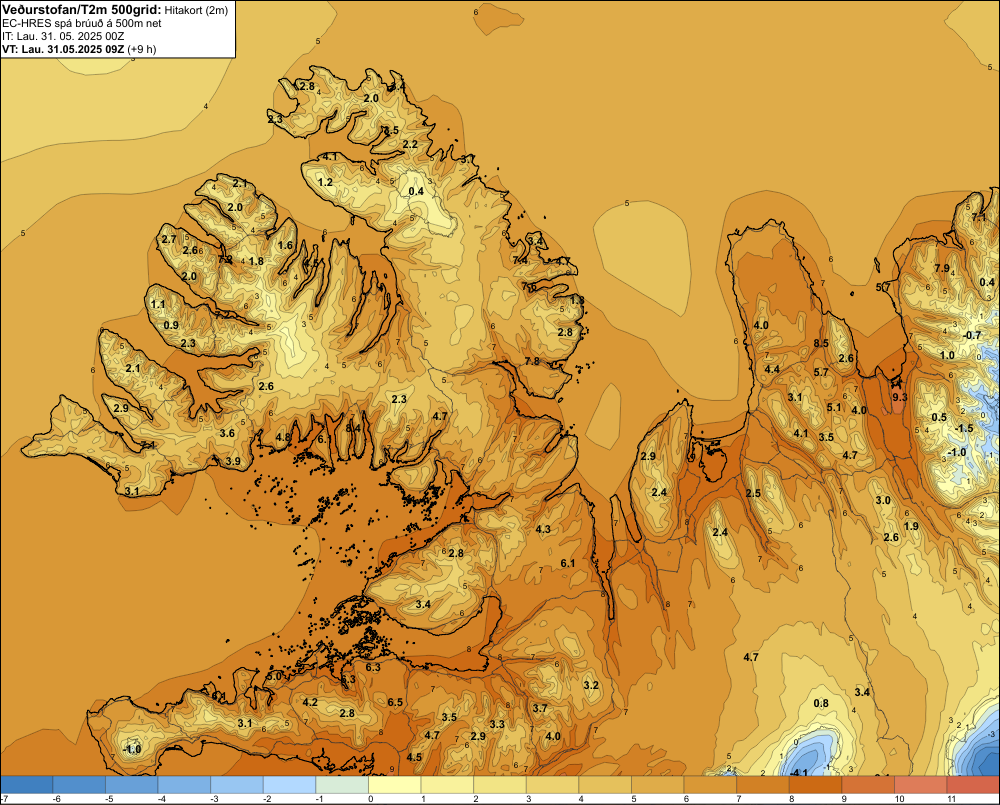The height and width of the screenshot is (805, 1000).
Task: Click the 5.0 temperature value
Action: coord(274,676)
